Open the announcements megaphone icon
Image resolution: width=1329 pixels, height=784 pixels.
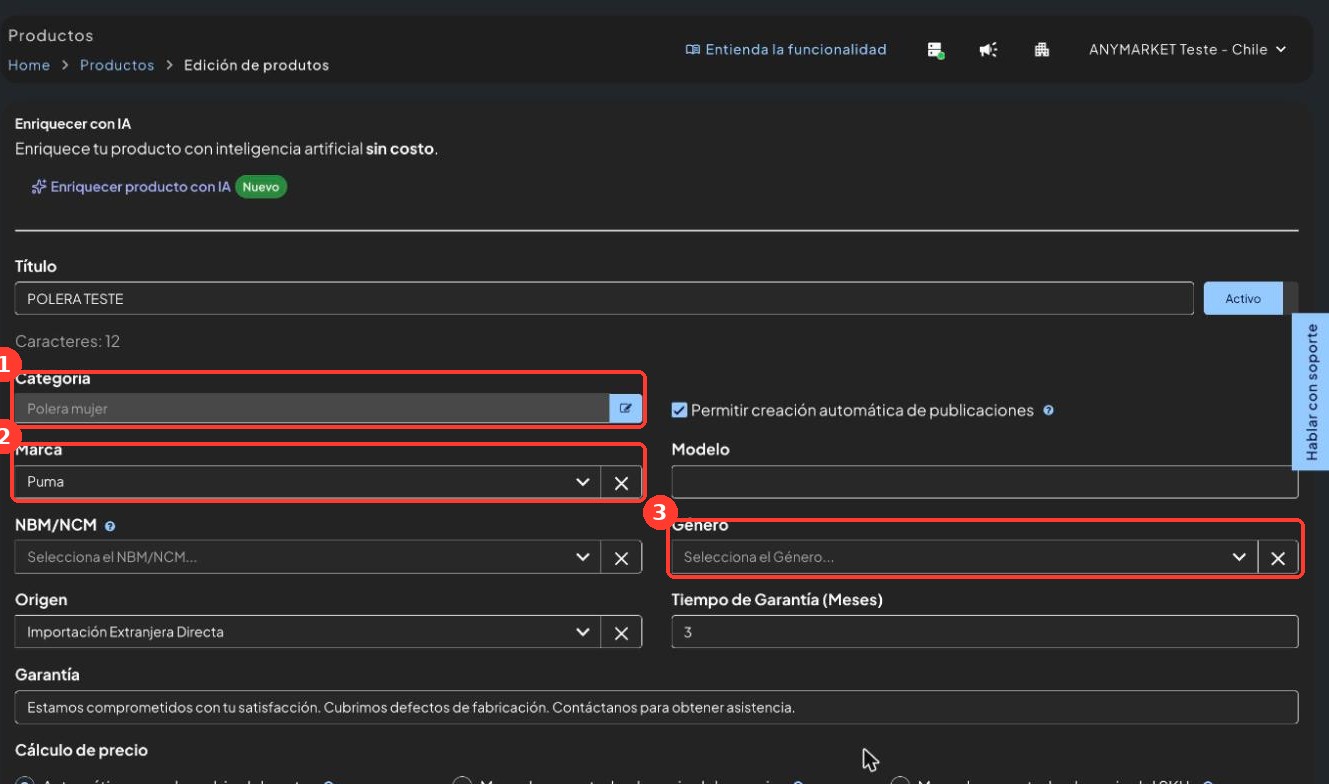click(x=988, y=50)
